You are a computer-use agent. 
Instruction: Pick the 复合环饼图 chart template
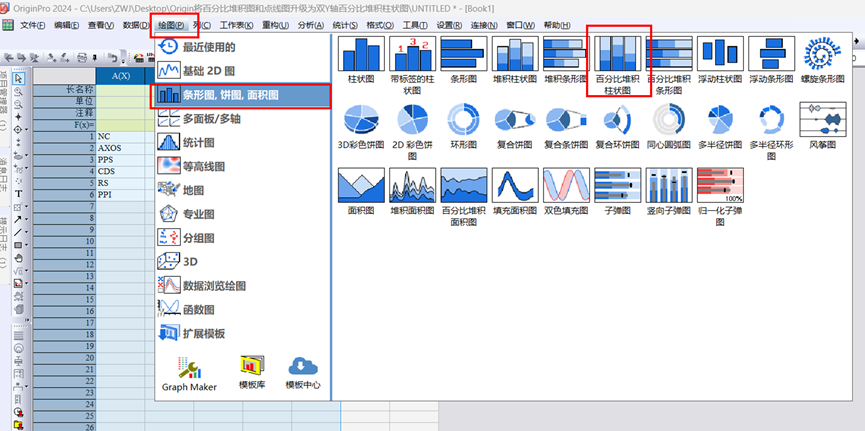617,126
